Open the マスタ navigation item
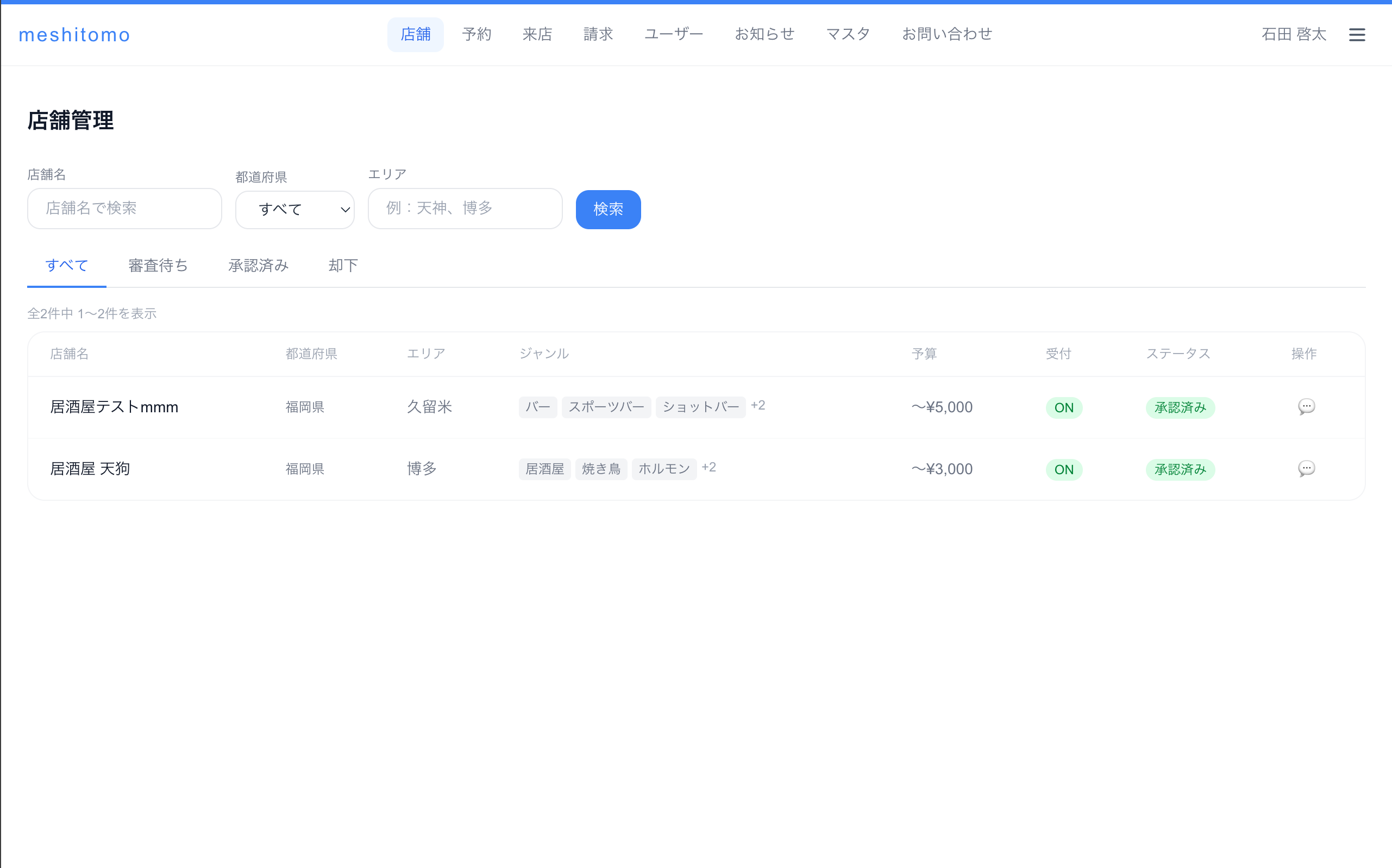The image size is (1392, 868). point(848,34)
